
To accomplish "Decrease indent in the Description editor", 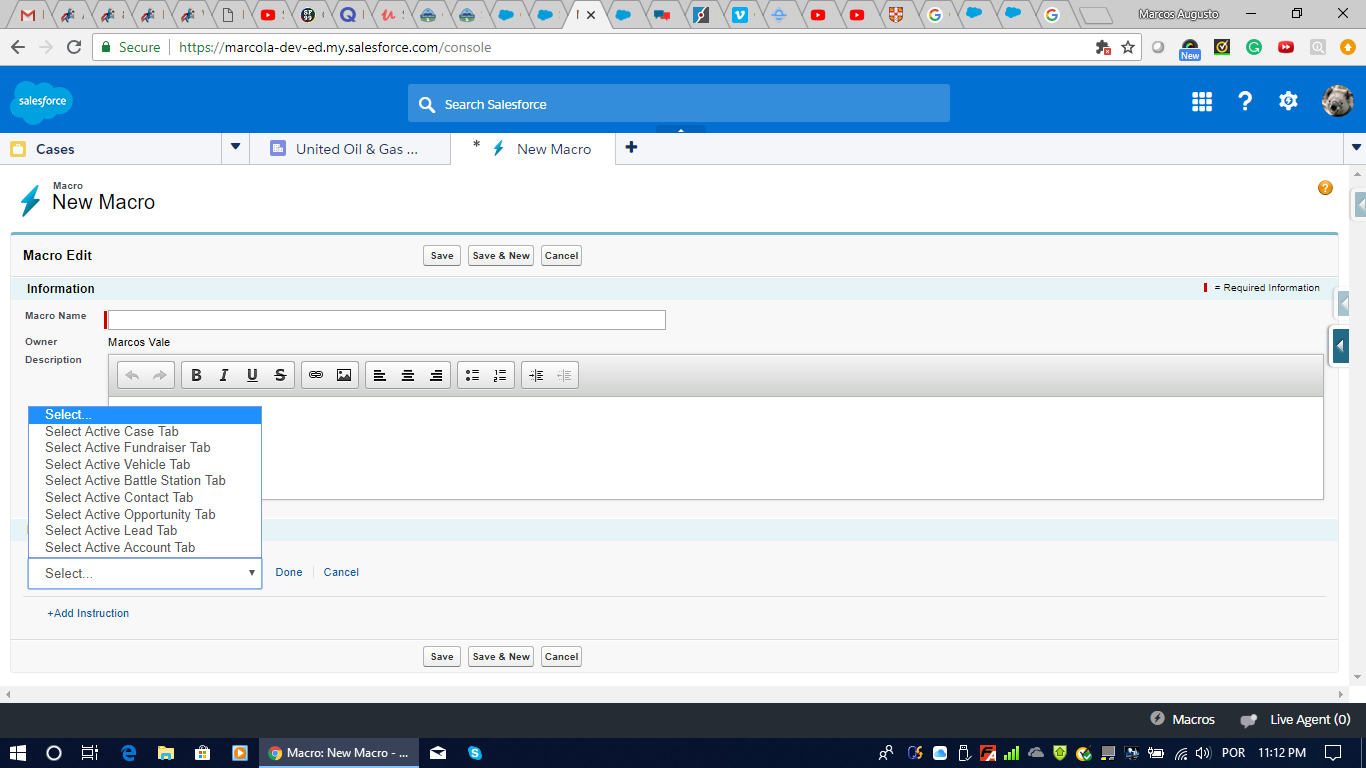I will tap(564, 375).
